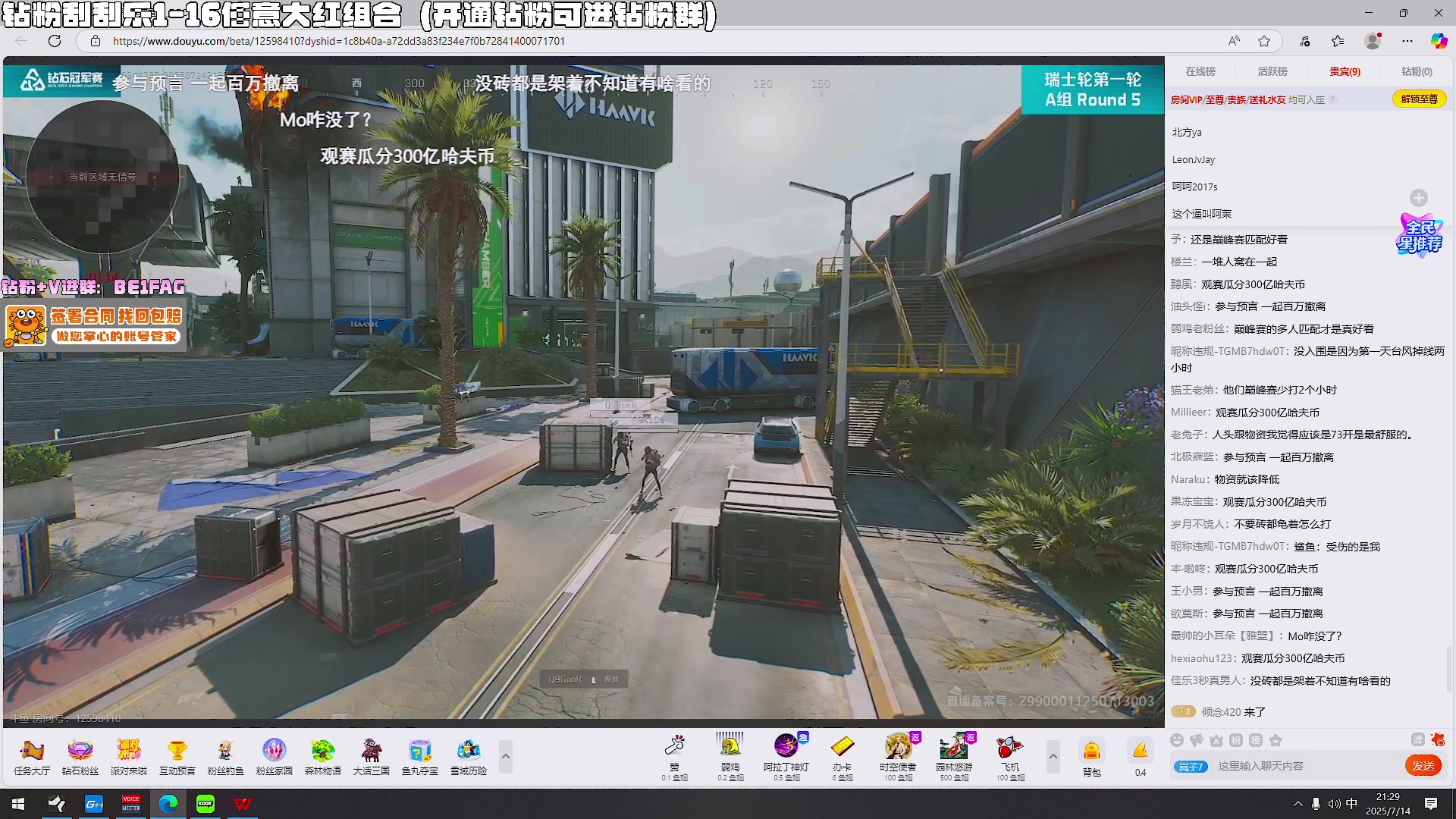Add page to favorites star icon

(1264, 41)
